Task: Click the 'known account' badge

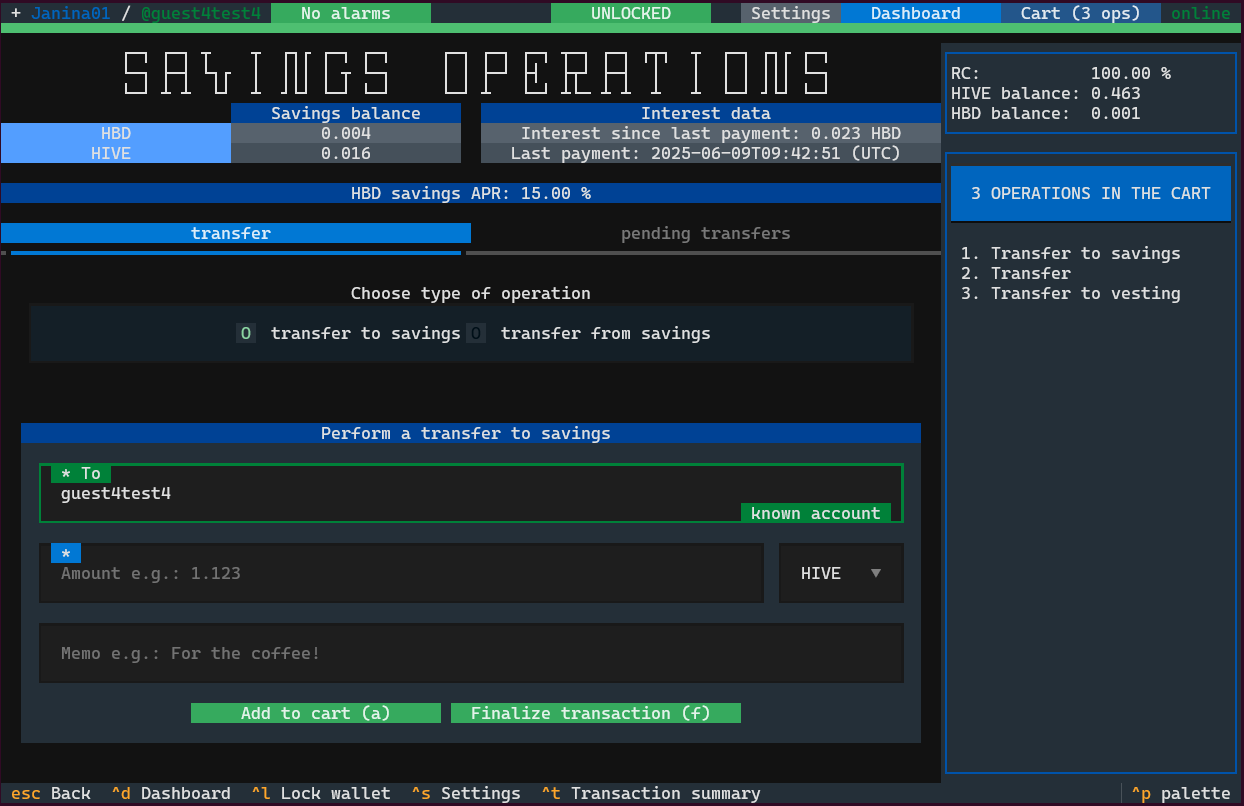Action: point(816,513)
